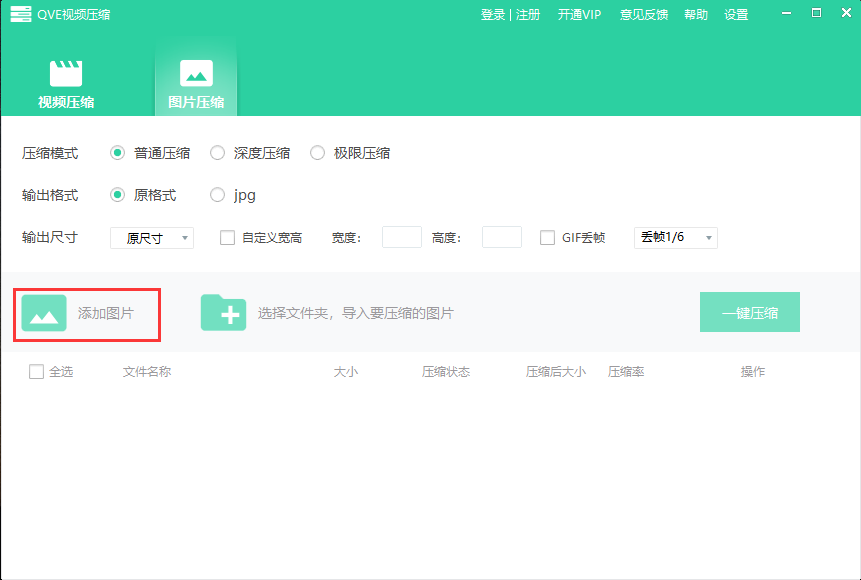Open the 帮助 help menu
Screen dimensions: 861x580
pyautogui.click(x=696, y=14)
